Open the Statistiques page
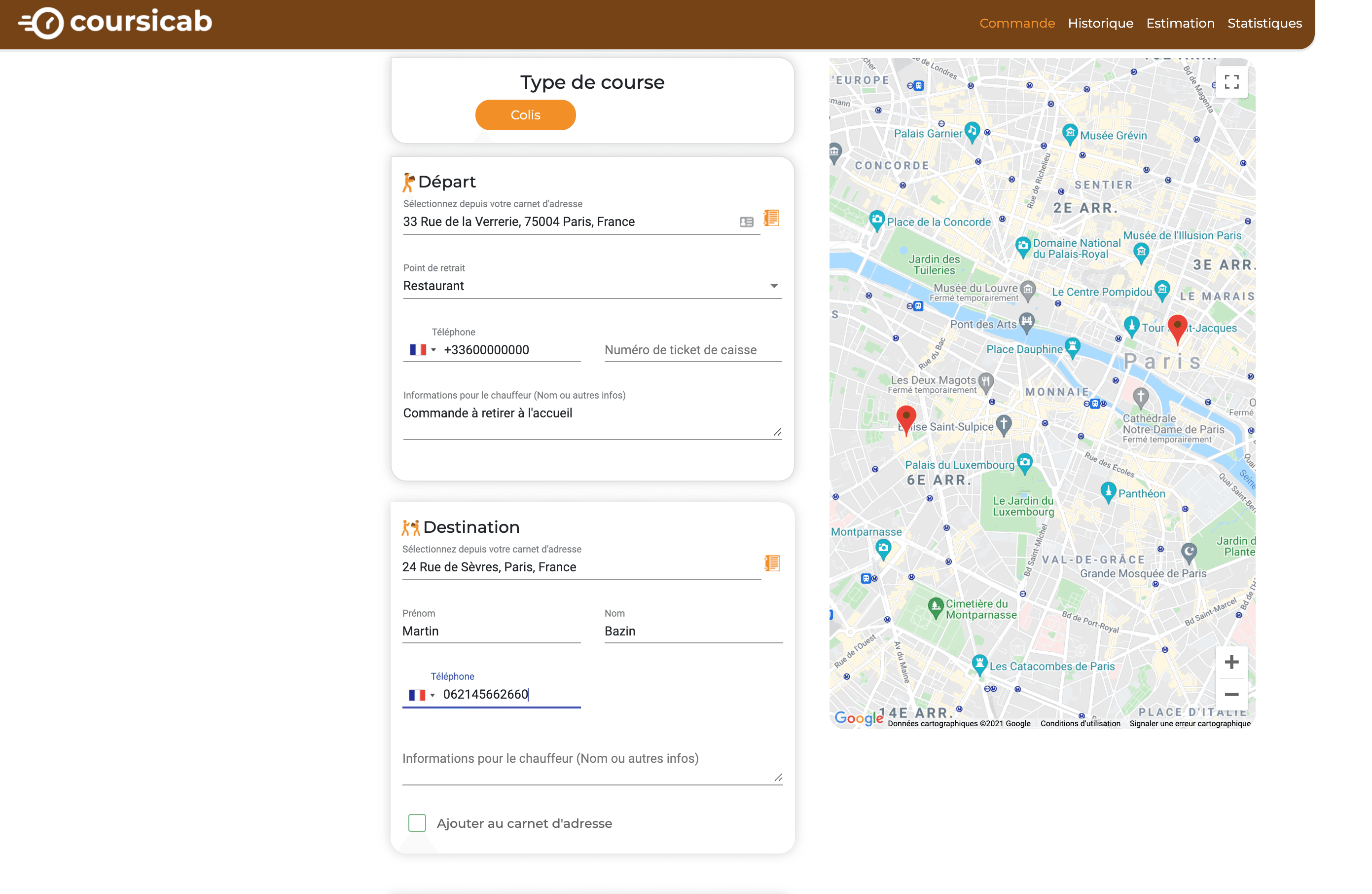The height and width of the screenshot is (894, 1372). 1264,23
